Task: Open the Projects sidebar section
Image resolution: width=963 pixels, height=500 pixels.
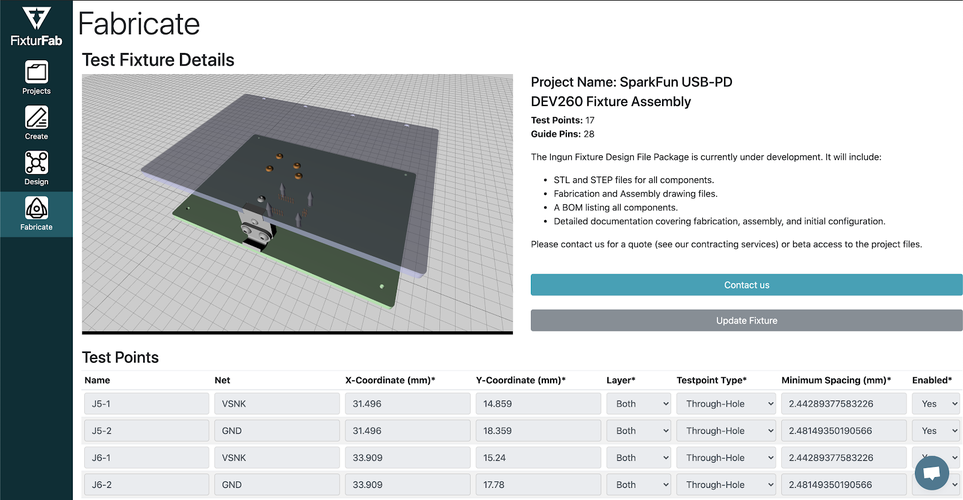Action: 36,77
